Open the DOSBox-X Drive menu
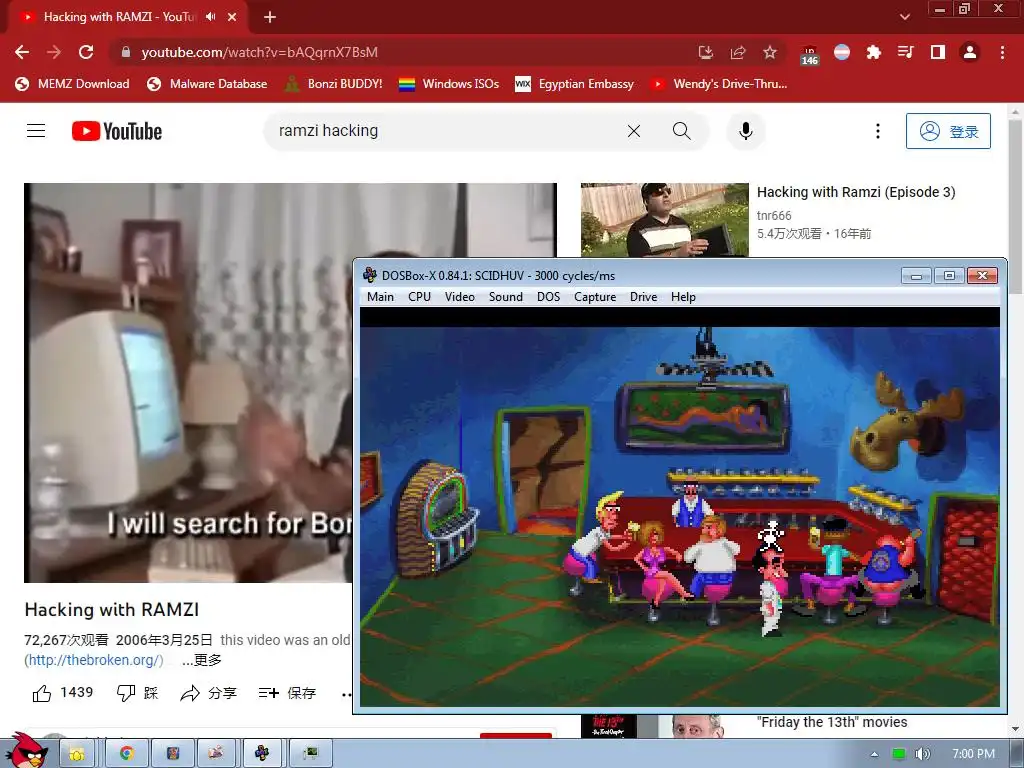 tap(643, 297)
